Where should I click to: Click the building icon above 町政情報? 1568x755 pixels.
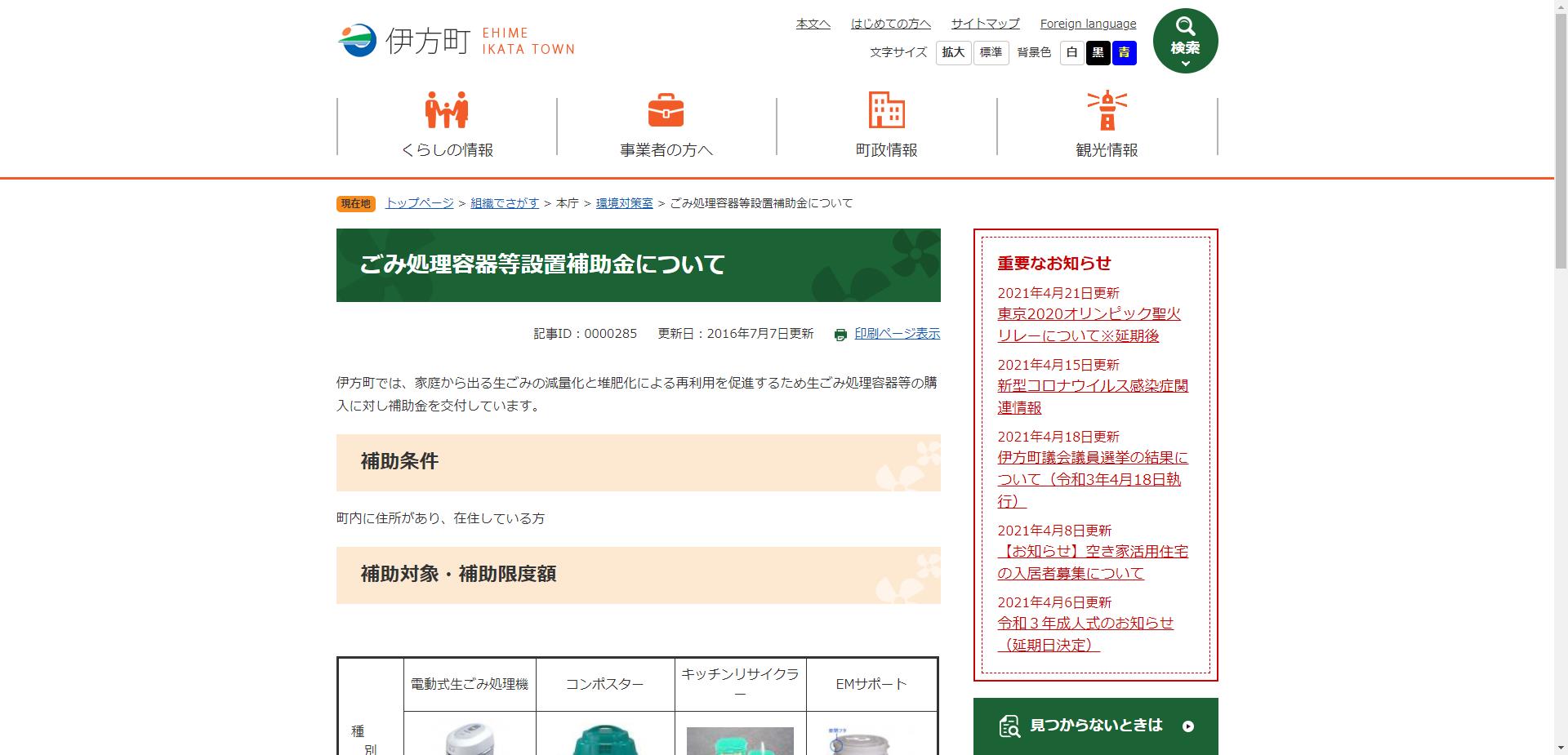click(886, 111)
